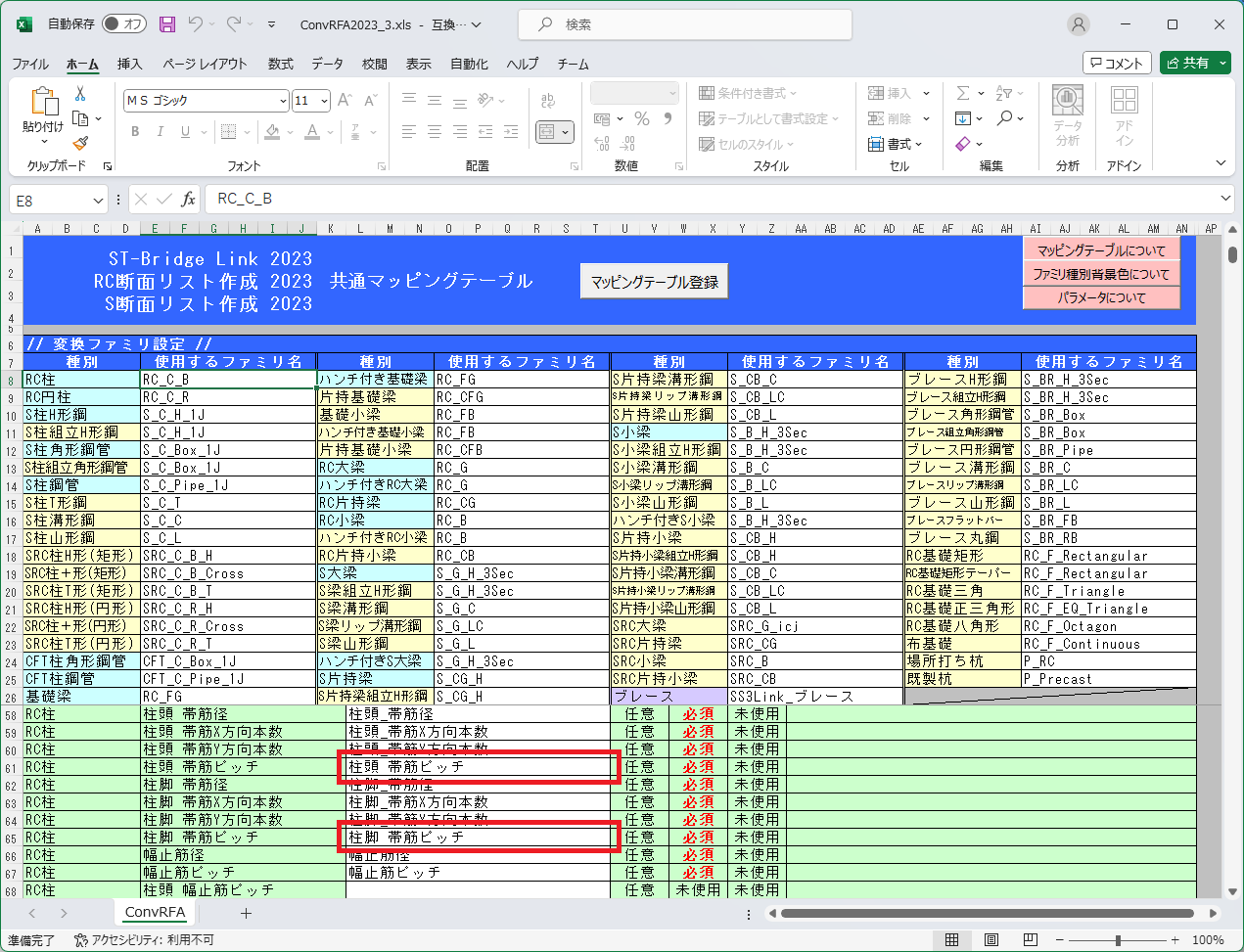
Task: Click the Wrap Text icon
Action: pyautogui.click(x=548, y=100)
